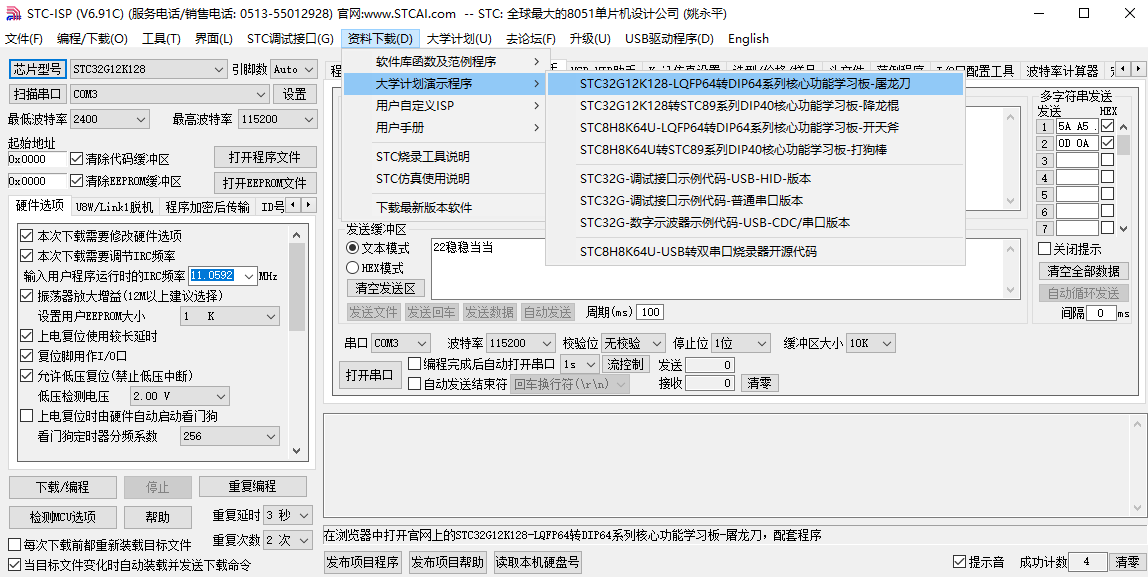This screenshot has width=1148, height=577.
Task: Click 打开程序文件 button
Action: click(265, 157)
